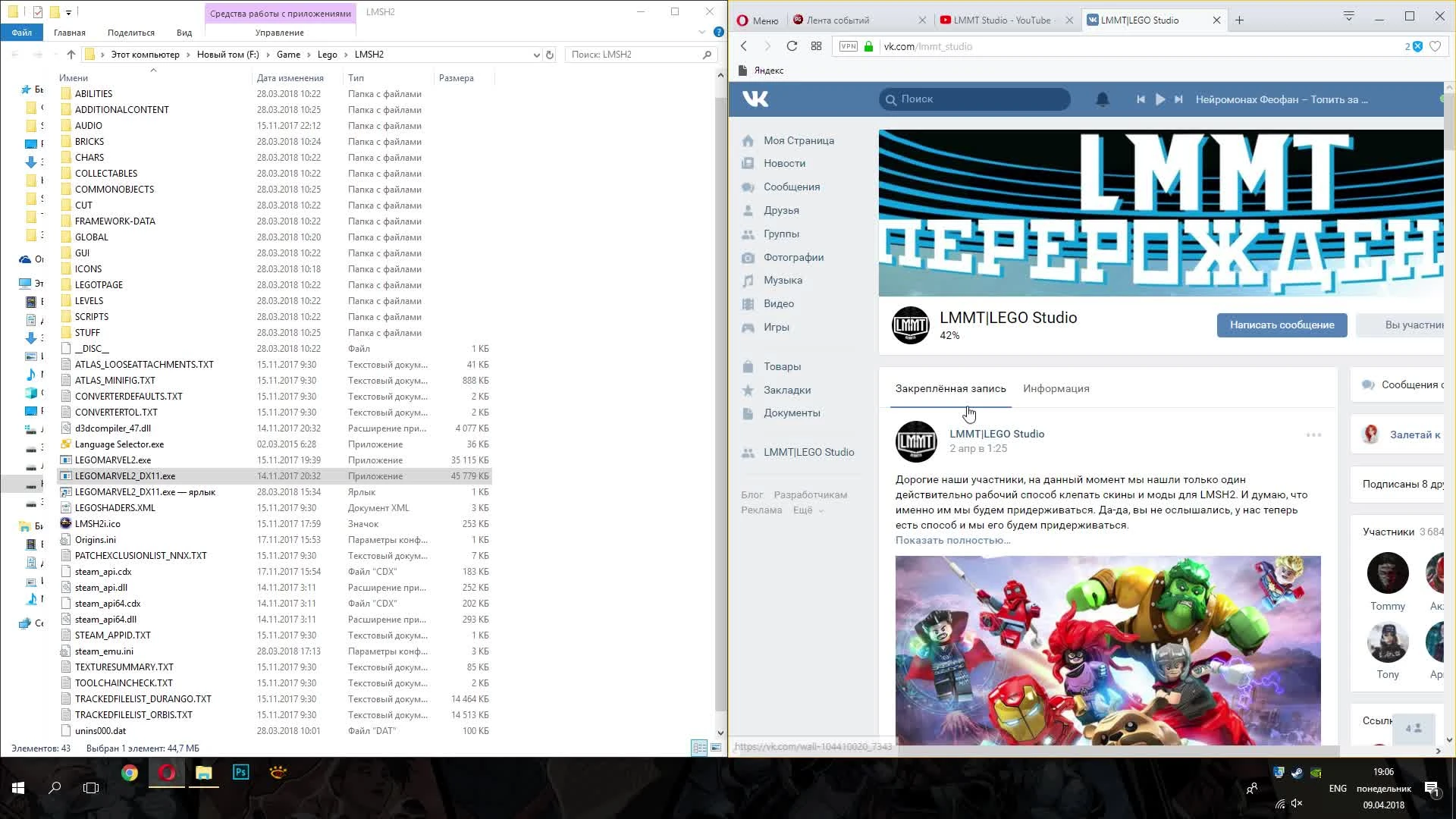Open the Вид ribbon tab
1456x819 pixels.
click(x=184, y=33)
